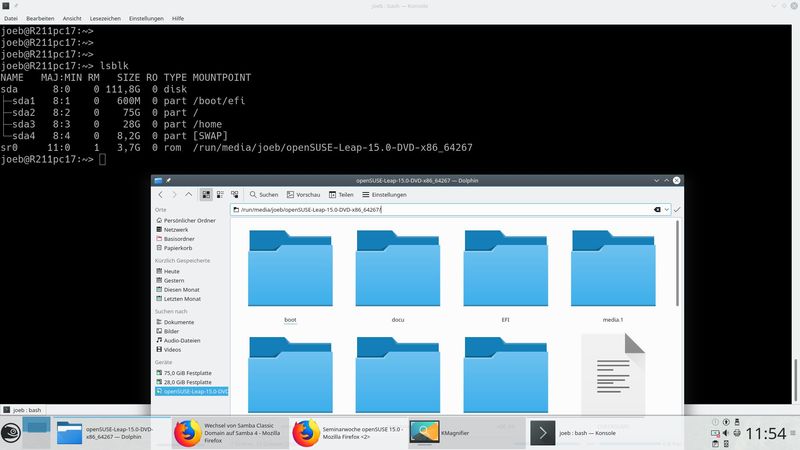Switch to Dolphin taskbar entry
This screenshot has height=450, width=800.
click(x=111, y=433)
